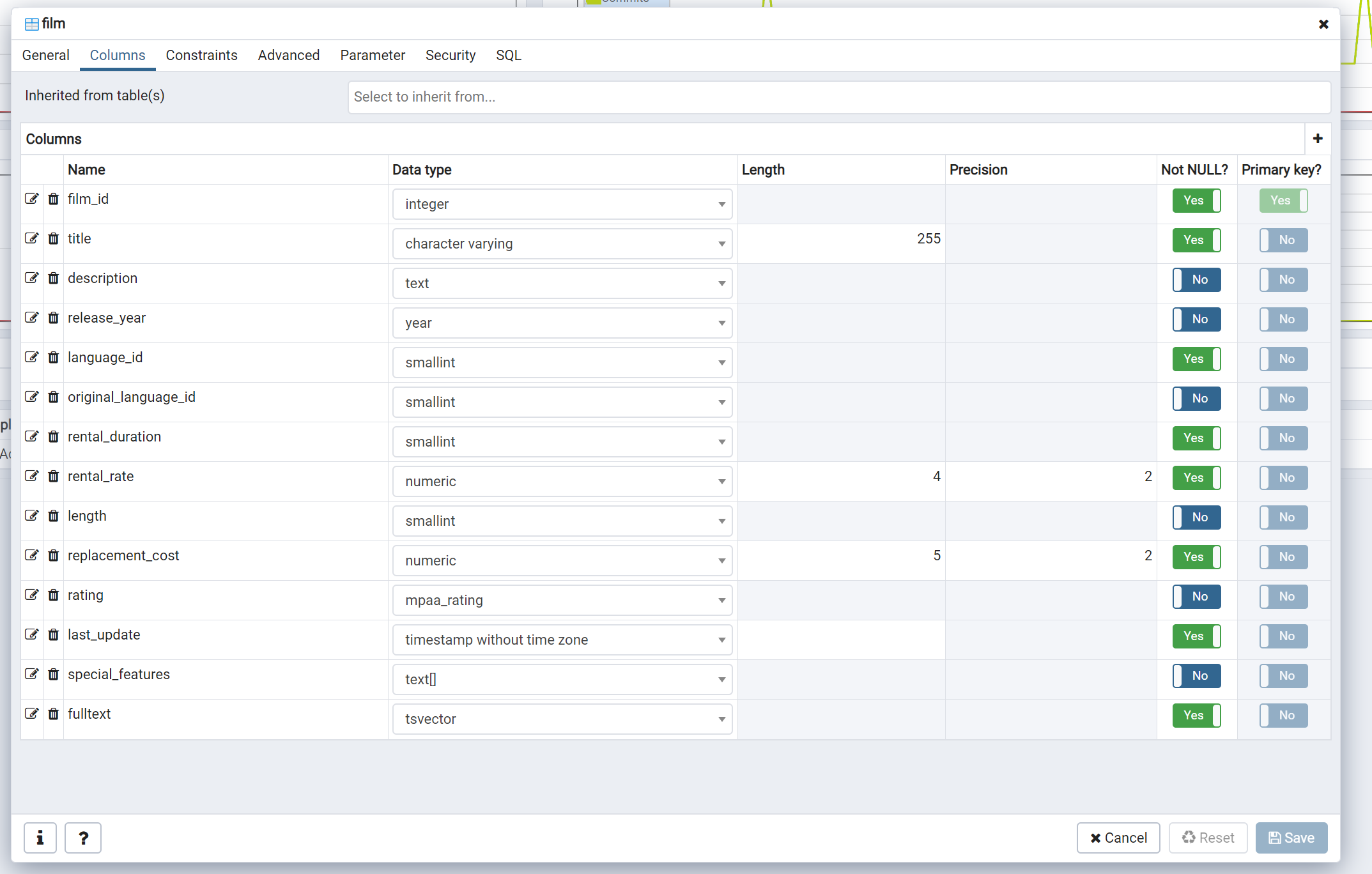The width and height of the screenshot is (1372, 874).
Task: Open the SQL tab
Action: coord(508,55)
